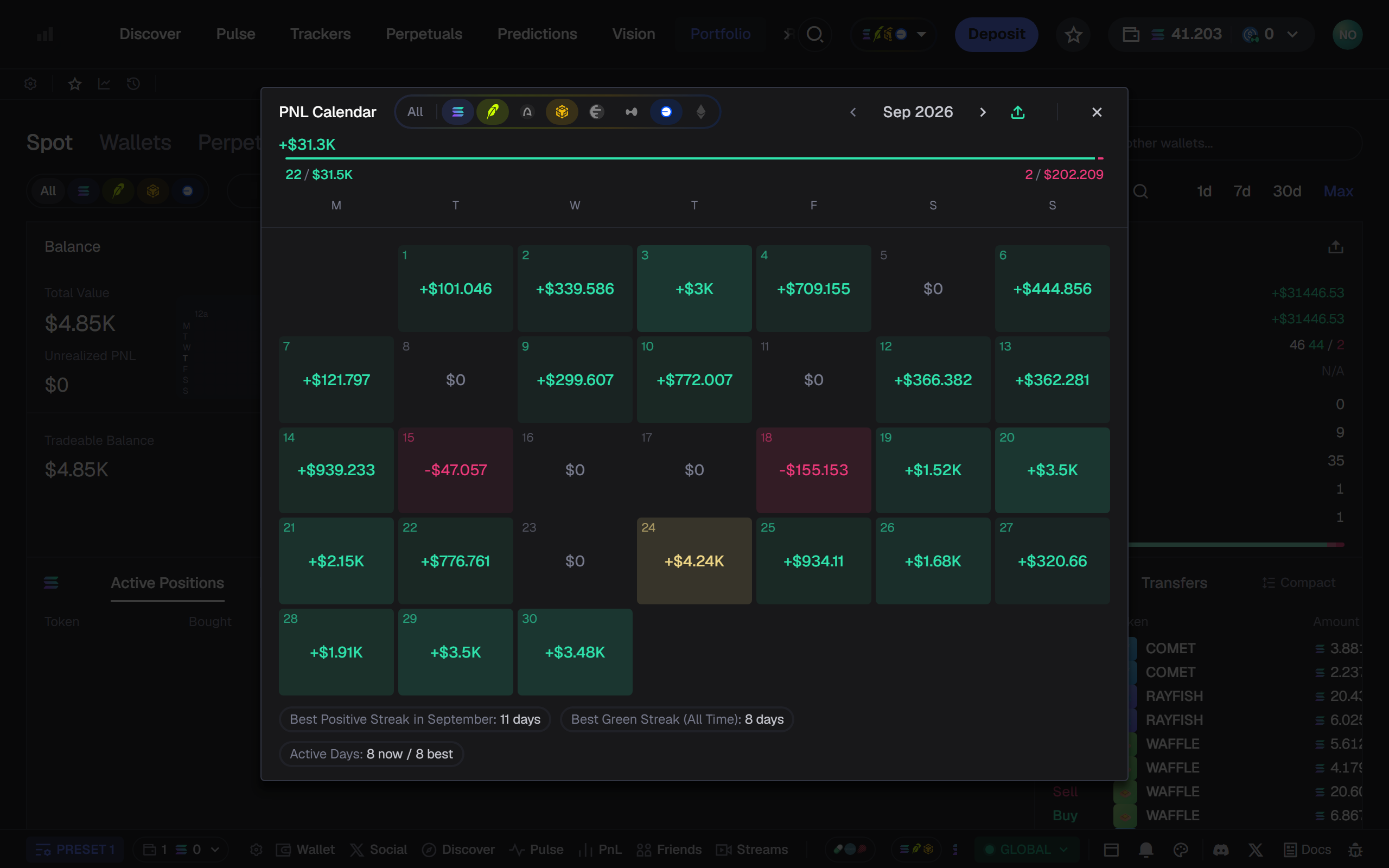Select day 15 cell showing -$47.057
The height and width of the screenshot is (868, 1389).
point(455,470)
